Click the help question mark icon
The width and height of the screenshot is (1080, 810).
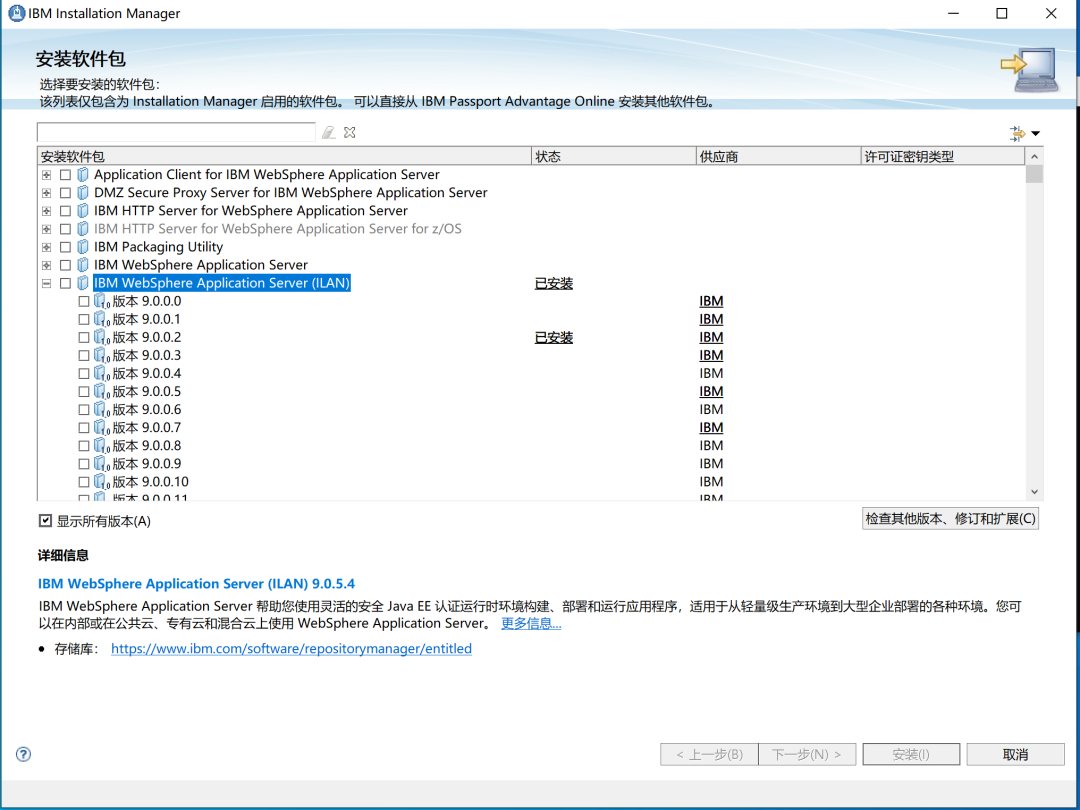tap(23, 754)
